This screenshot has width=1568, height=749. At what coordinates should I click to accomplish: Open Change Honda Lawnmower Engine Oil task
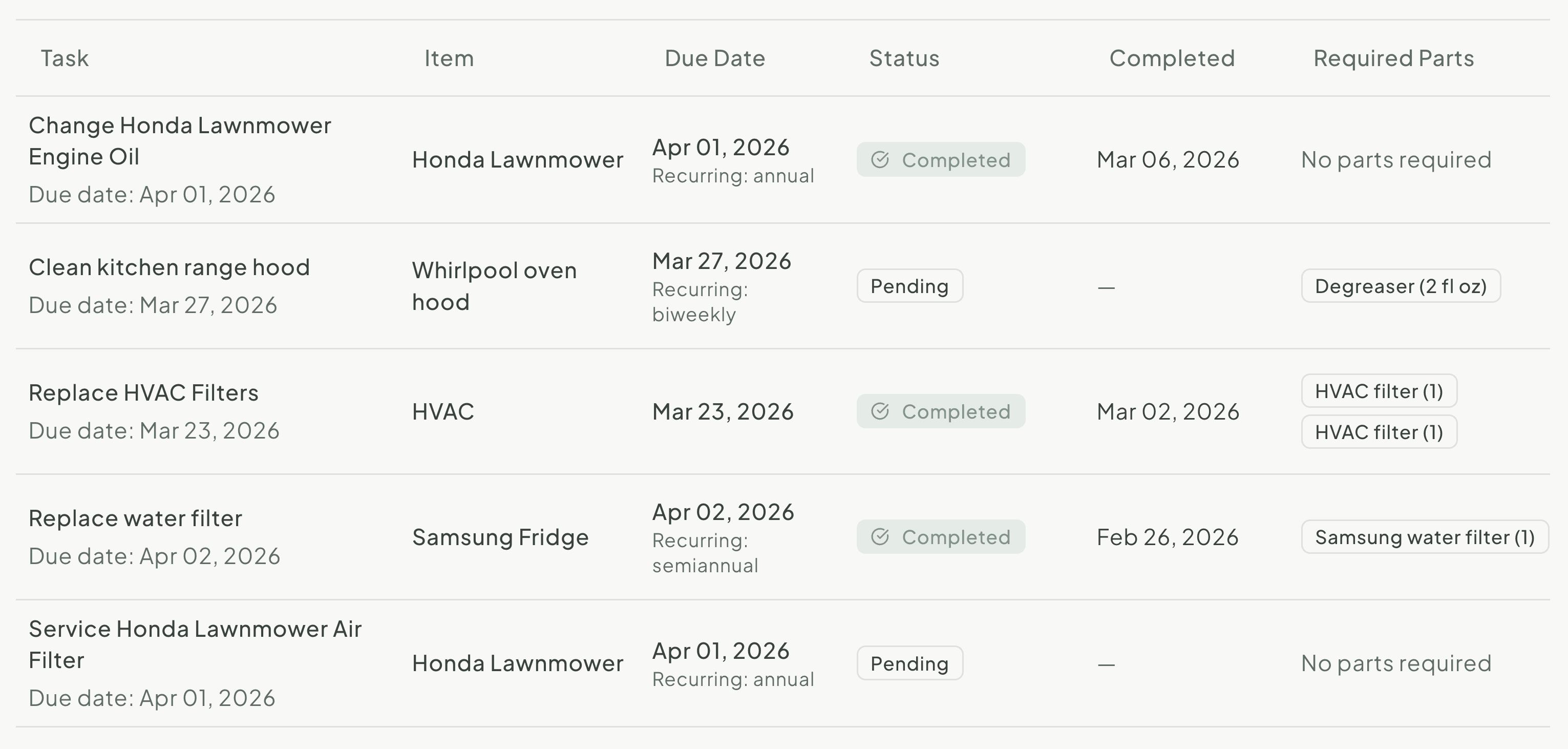(x=180, y=141)
